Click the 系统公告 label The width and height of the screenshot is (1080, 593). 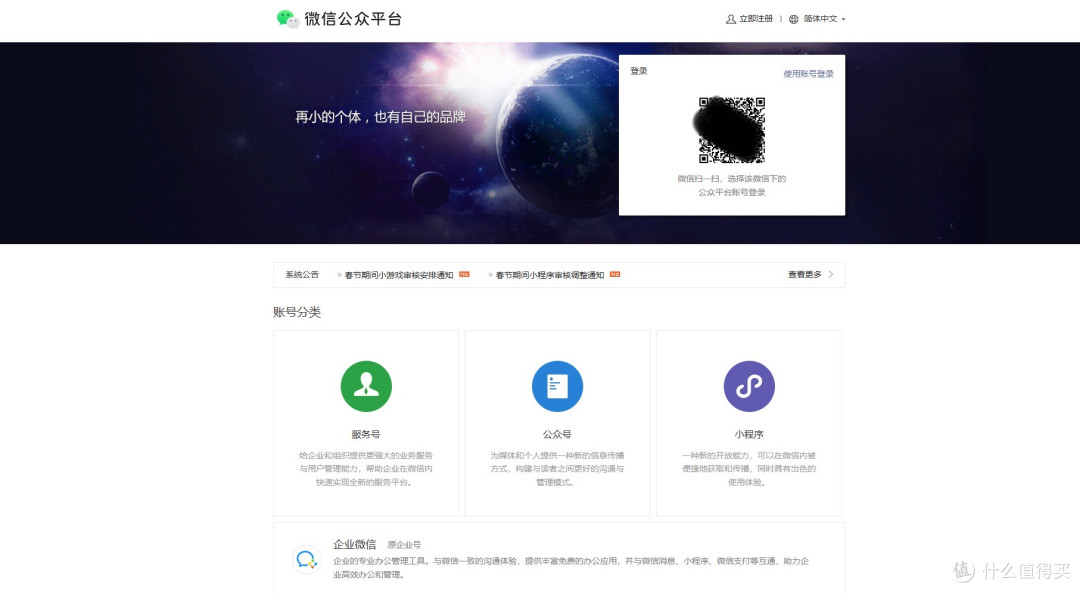click(302, 274)
